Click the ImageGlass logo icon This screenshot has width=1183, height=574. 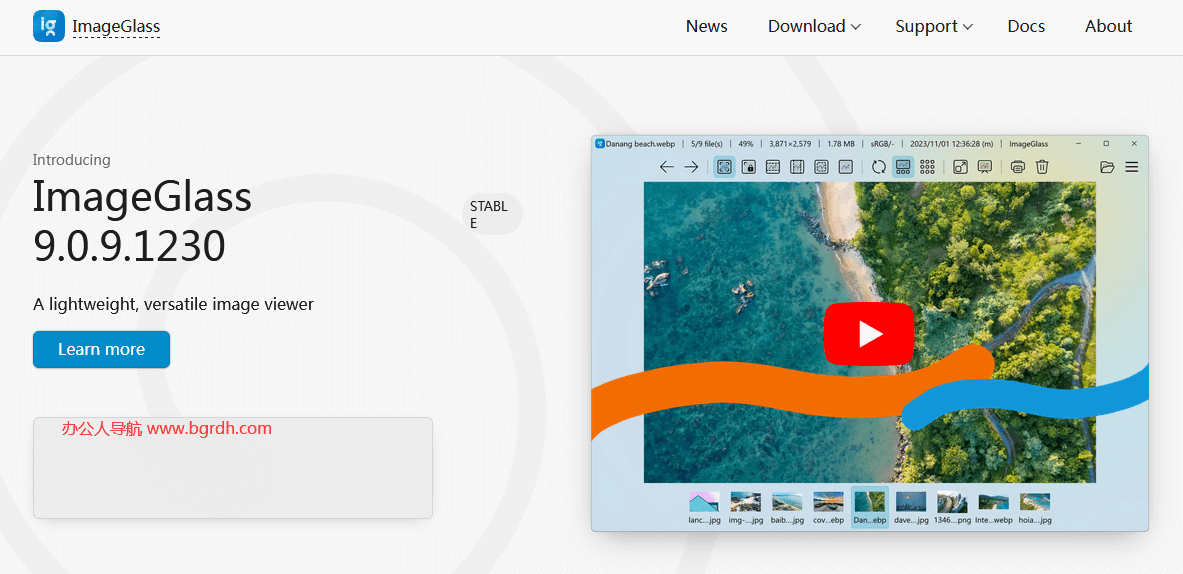pyautogui.click(x=48, y=26)
